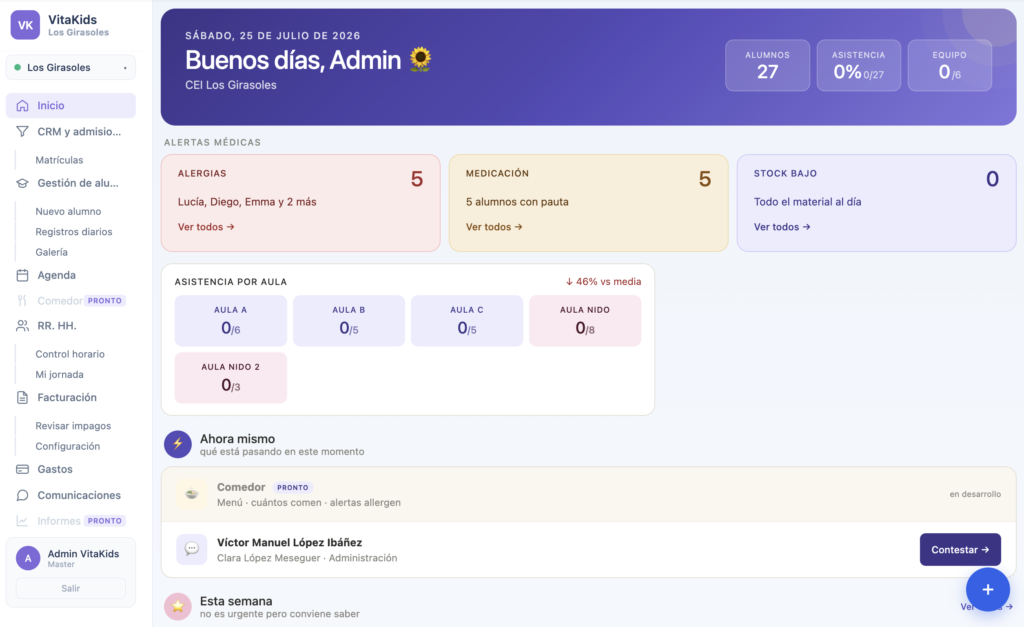
Task: Click the Salir logout button
Action: (71, 588)
